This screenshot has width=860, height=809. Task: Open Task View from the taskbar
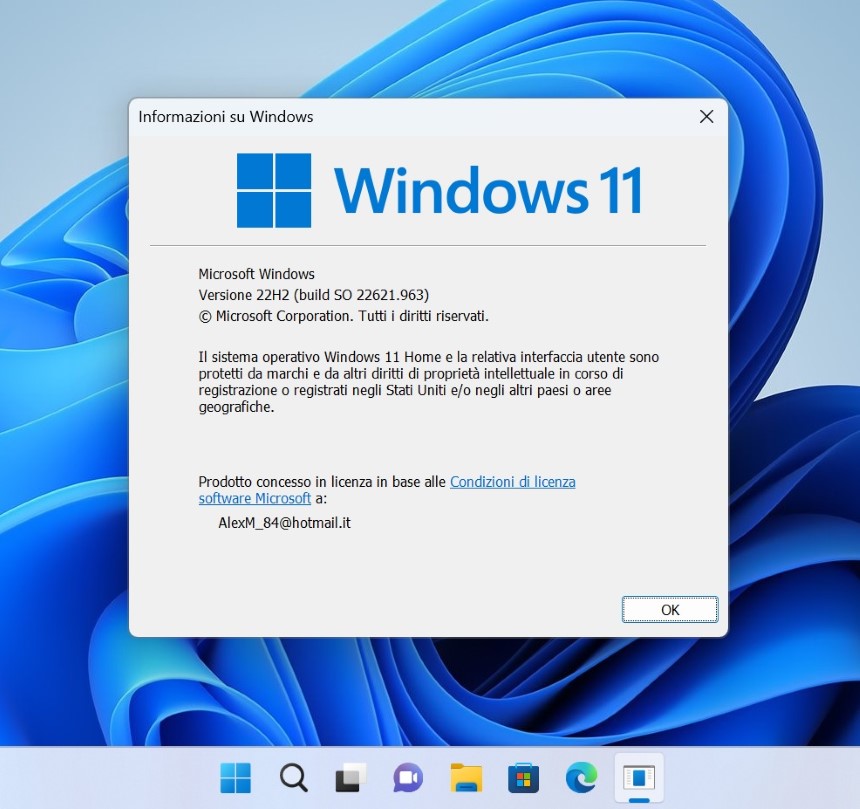point(351,777)
